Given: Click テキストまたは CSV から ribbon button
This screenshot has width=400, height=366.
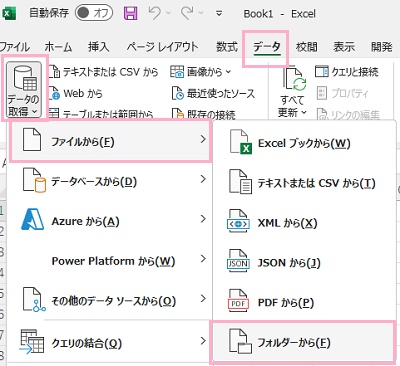Looking at the screenshot, I should (x=104, y=72).
